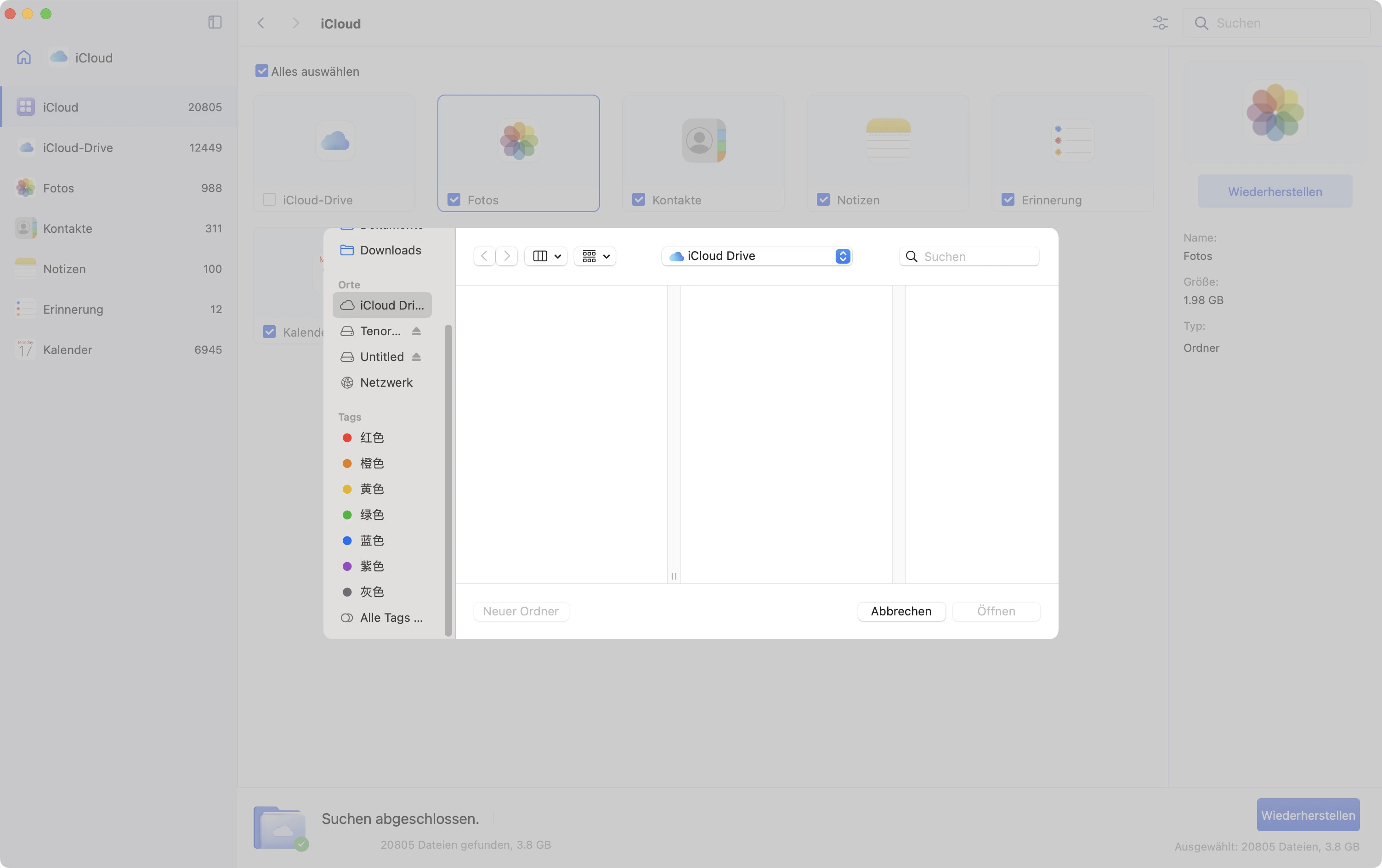Click Öffnen in file dialog

pos(997,611)
